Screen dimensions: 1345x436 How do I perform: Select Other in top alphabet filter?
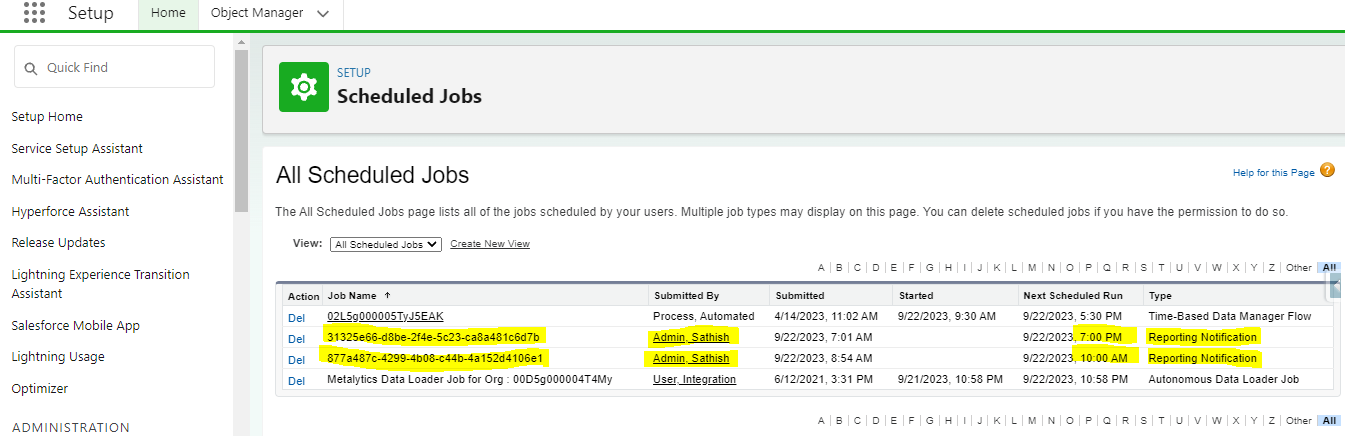[x=1298, y=267]
